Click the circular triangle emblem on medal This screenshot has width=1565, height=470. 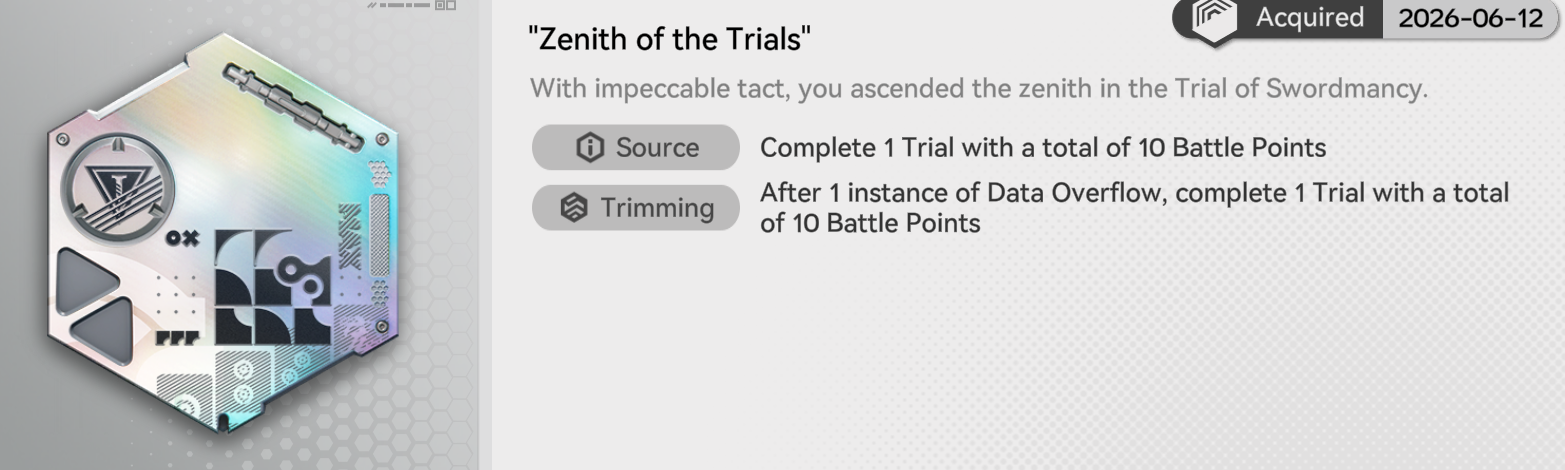coord(118,188)
